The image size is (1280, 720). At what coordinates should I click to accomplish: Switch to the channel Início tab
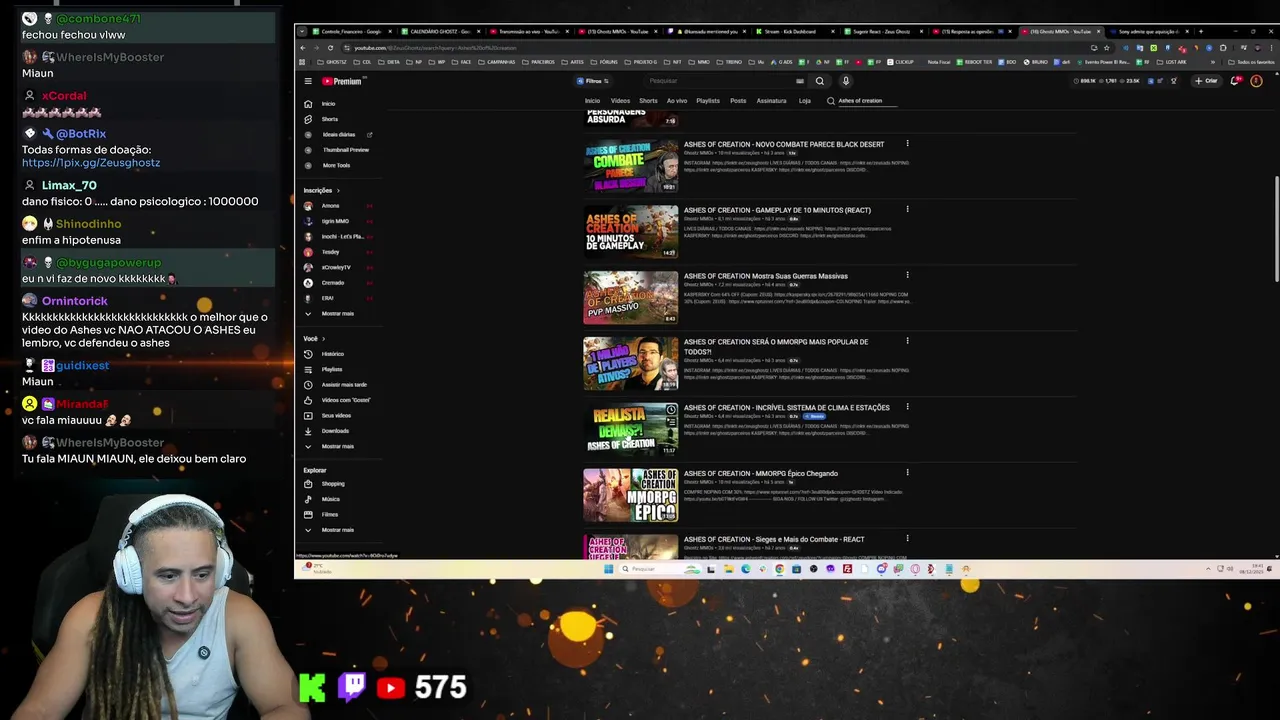(x=592, y=101)
